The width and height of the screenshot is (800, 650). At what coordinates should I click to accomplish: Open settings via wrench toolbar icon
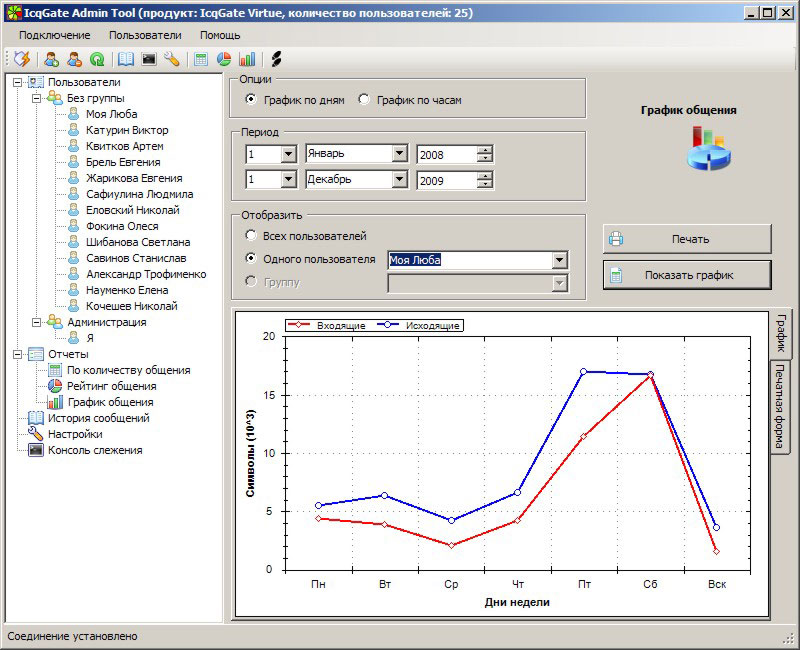(x=172, y=59)
